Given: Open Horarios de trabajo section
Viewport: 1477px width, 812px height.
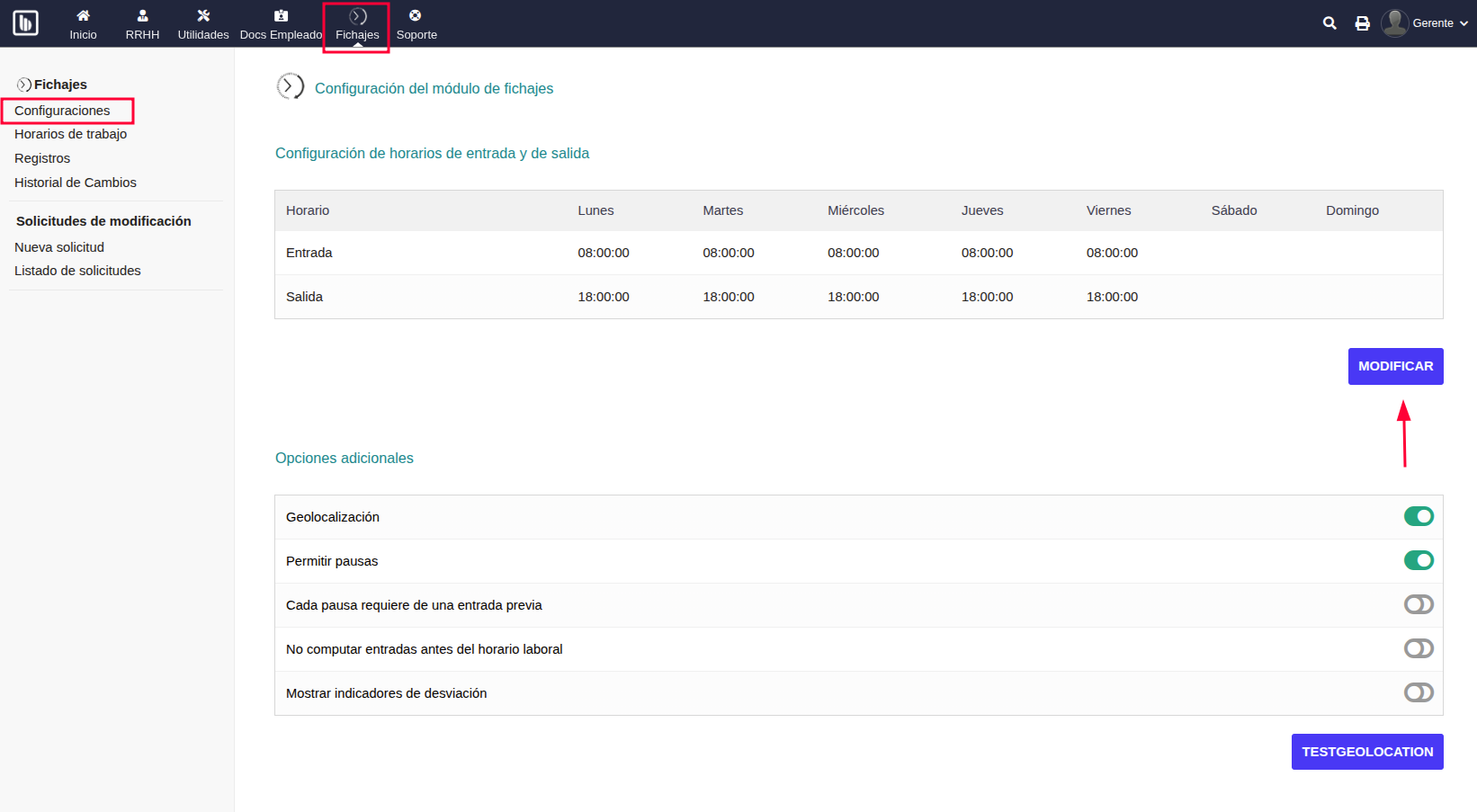Looking at the screenshot, I should point(70,134).
